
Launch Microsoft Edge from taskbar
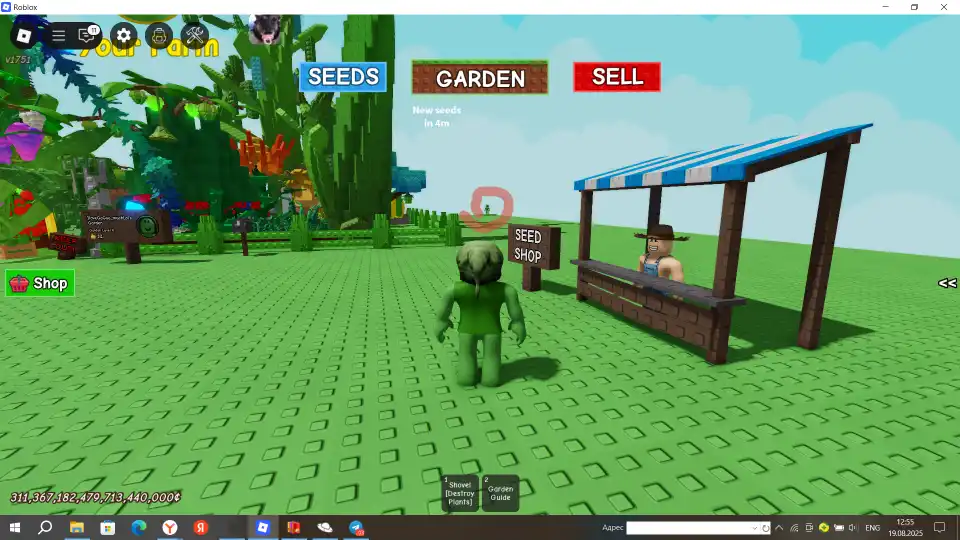coord(139,528)
